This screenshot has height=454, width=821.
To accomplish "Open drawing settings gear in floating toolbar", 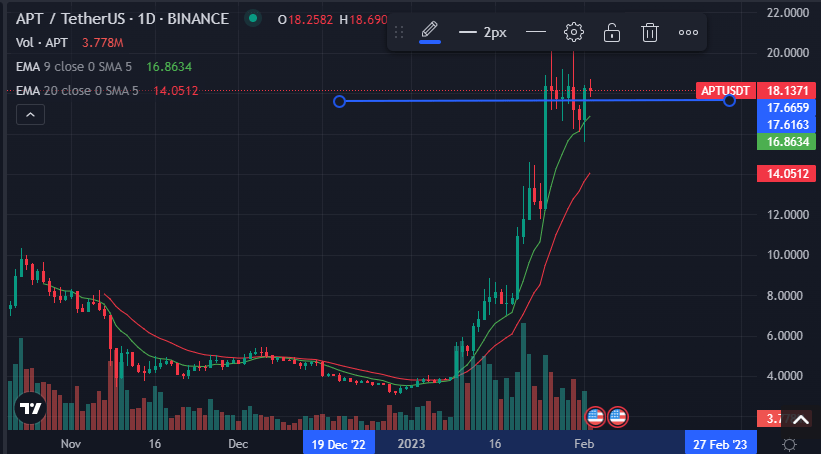I will click(574, 32).
